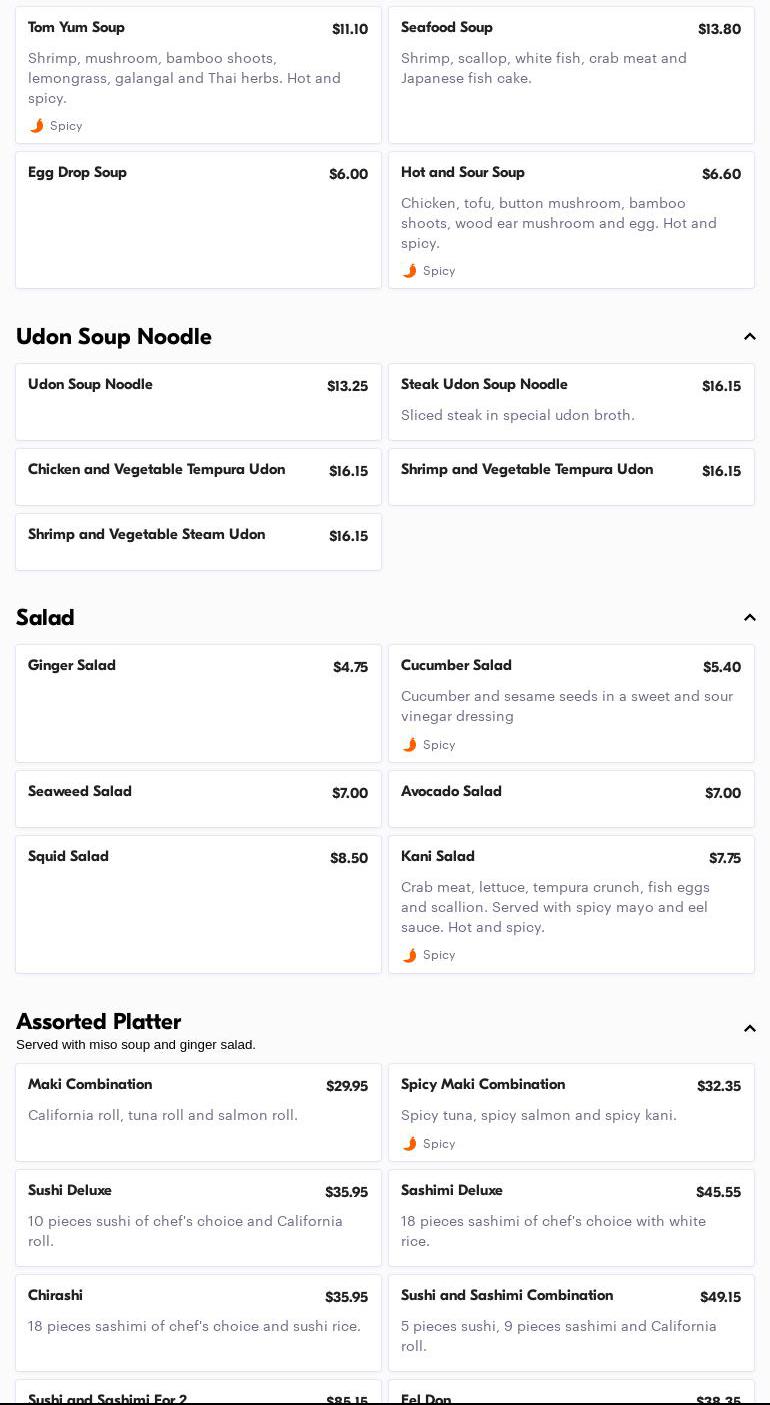
Task: Pick the Ginger Salad item
Action: (x=198, y=703)
